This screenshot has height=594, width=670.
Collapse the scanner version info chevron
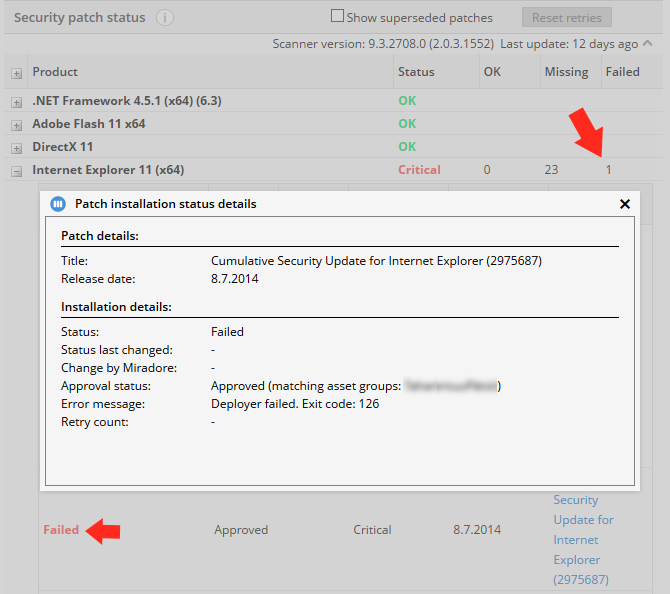tap(648, 43)
